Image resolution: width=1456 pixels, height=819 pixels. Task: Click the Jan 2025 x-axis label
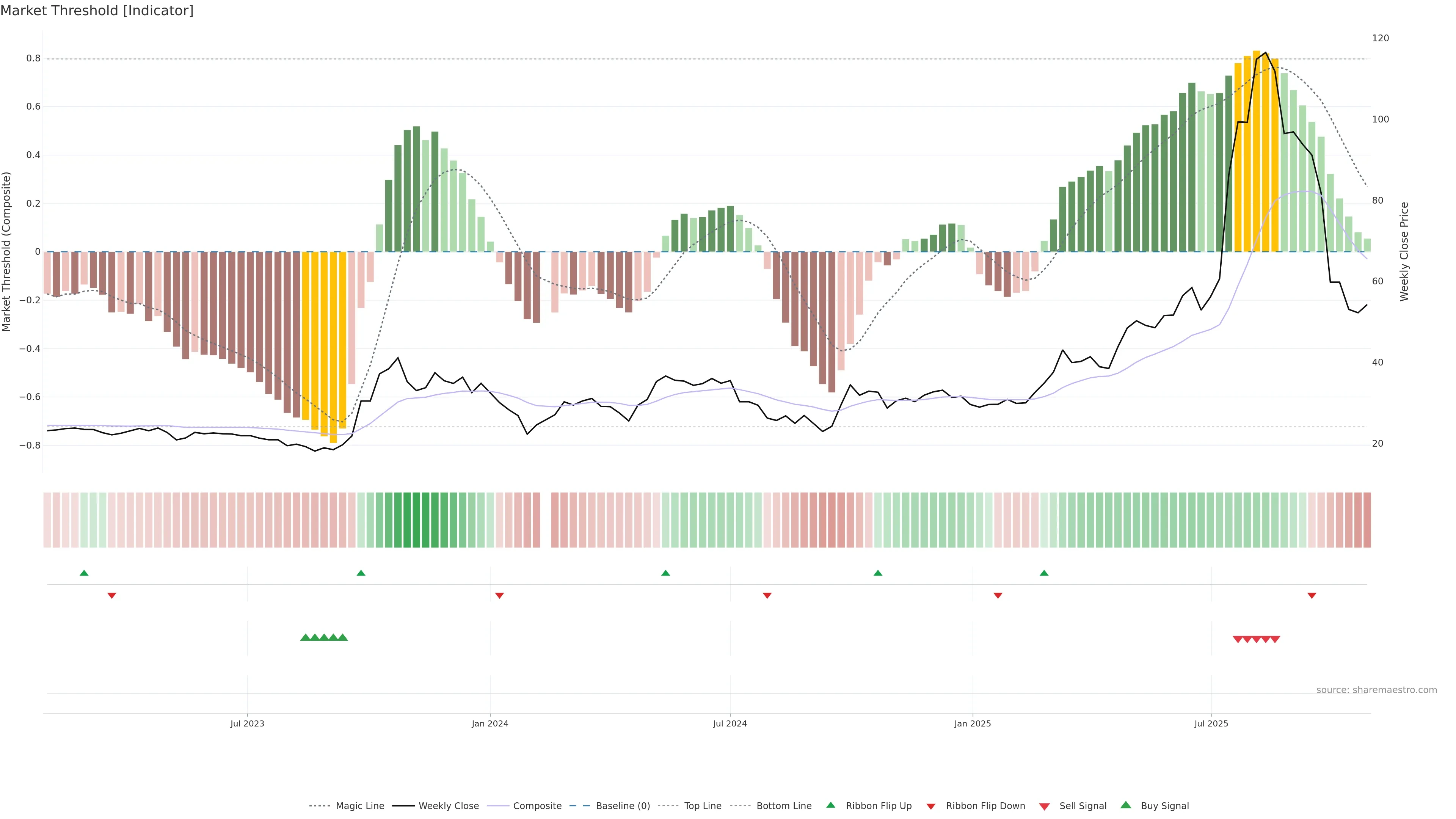972,723
